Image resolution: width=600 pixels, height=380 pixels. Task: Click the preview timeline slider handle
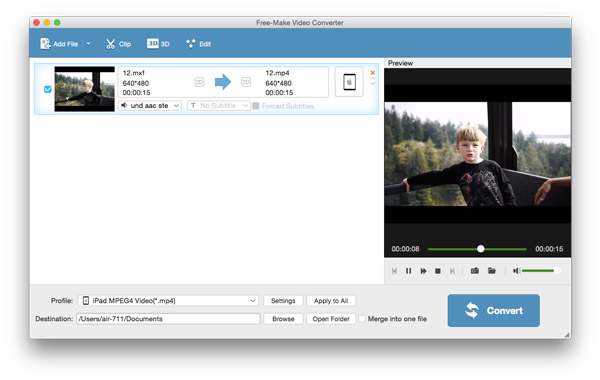[481, 249]
